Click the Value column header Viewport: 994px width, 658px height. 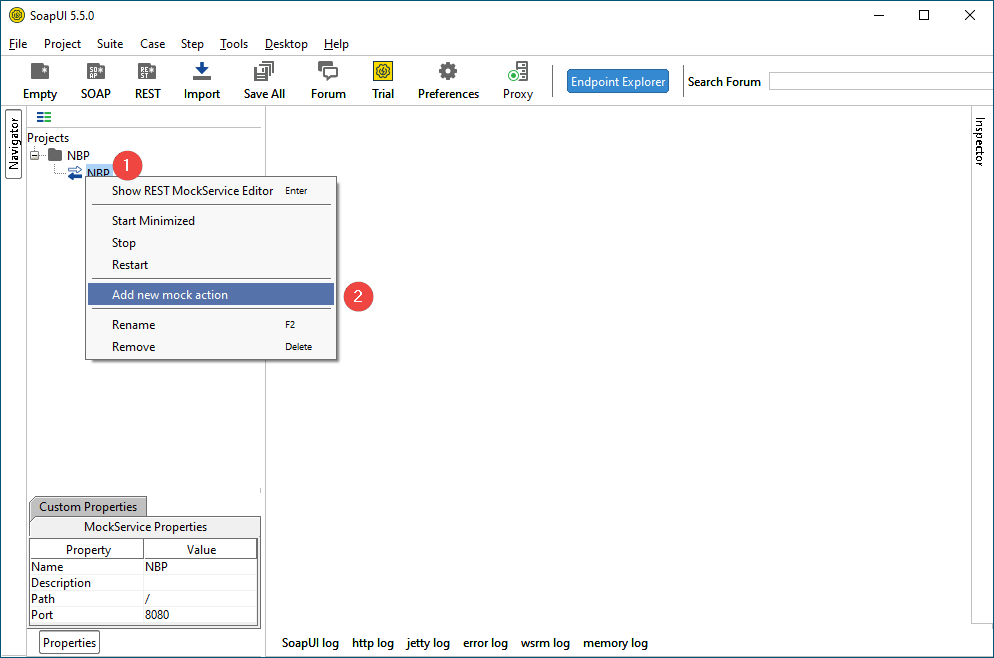pyautogui.click(x=201, y=550)
